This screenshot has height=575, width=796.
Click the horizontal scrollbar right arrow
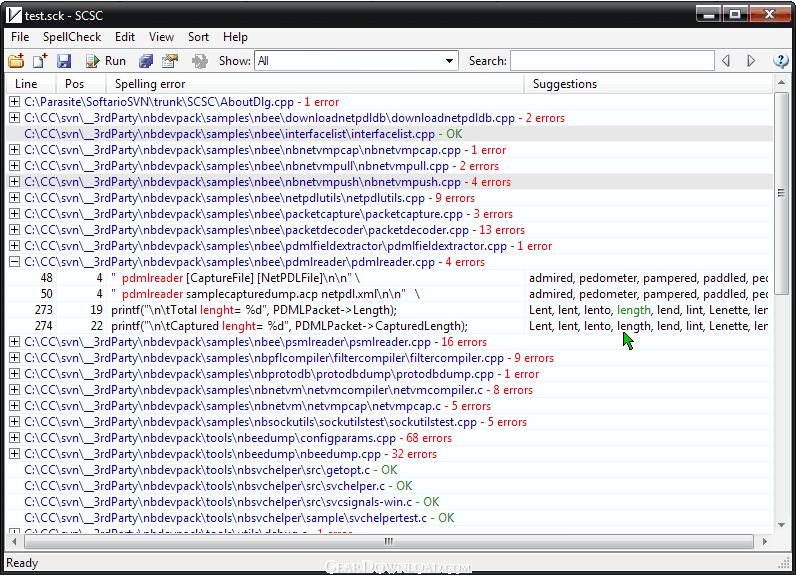click(765, 542)
